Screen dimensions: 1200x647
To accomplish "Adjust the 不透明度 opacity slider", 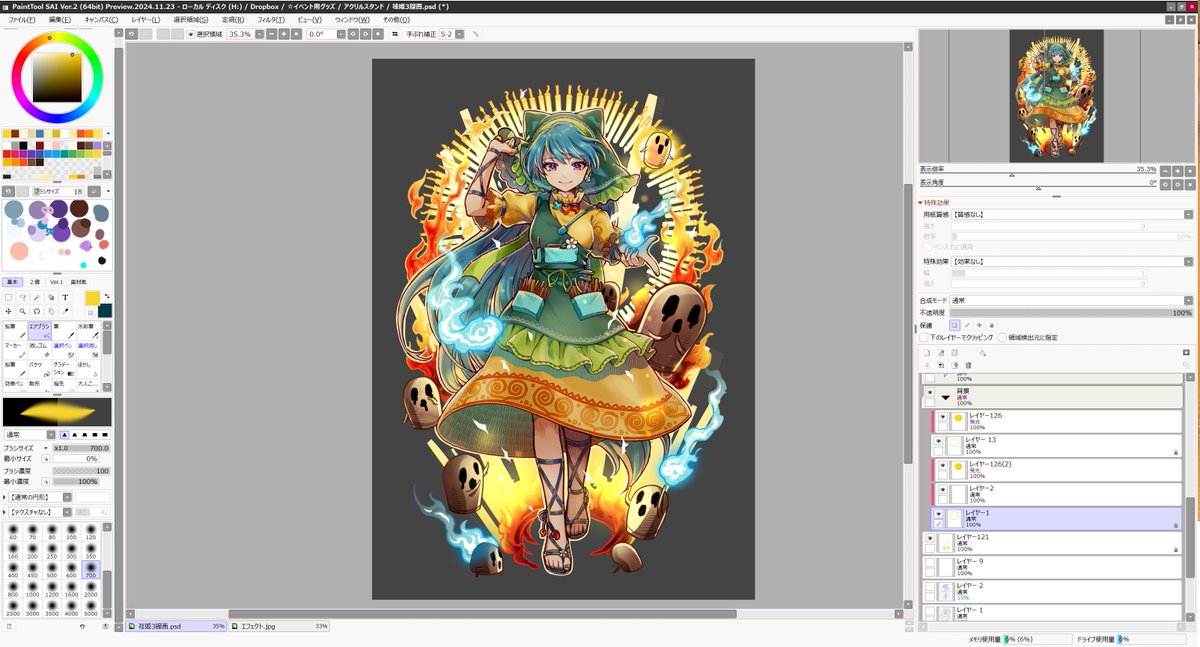I will click(x=1070, y=313).
